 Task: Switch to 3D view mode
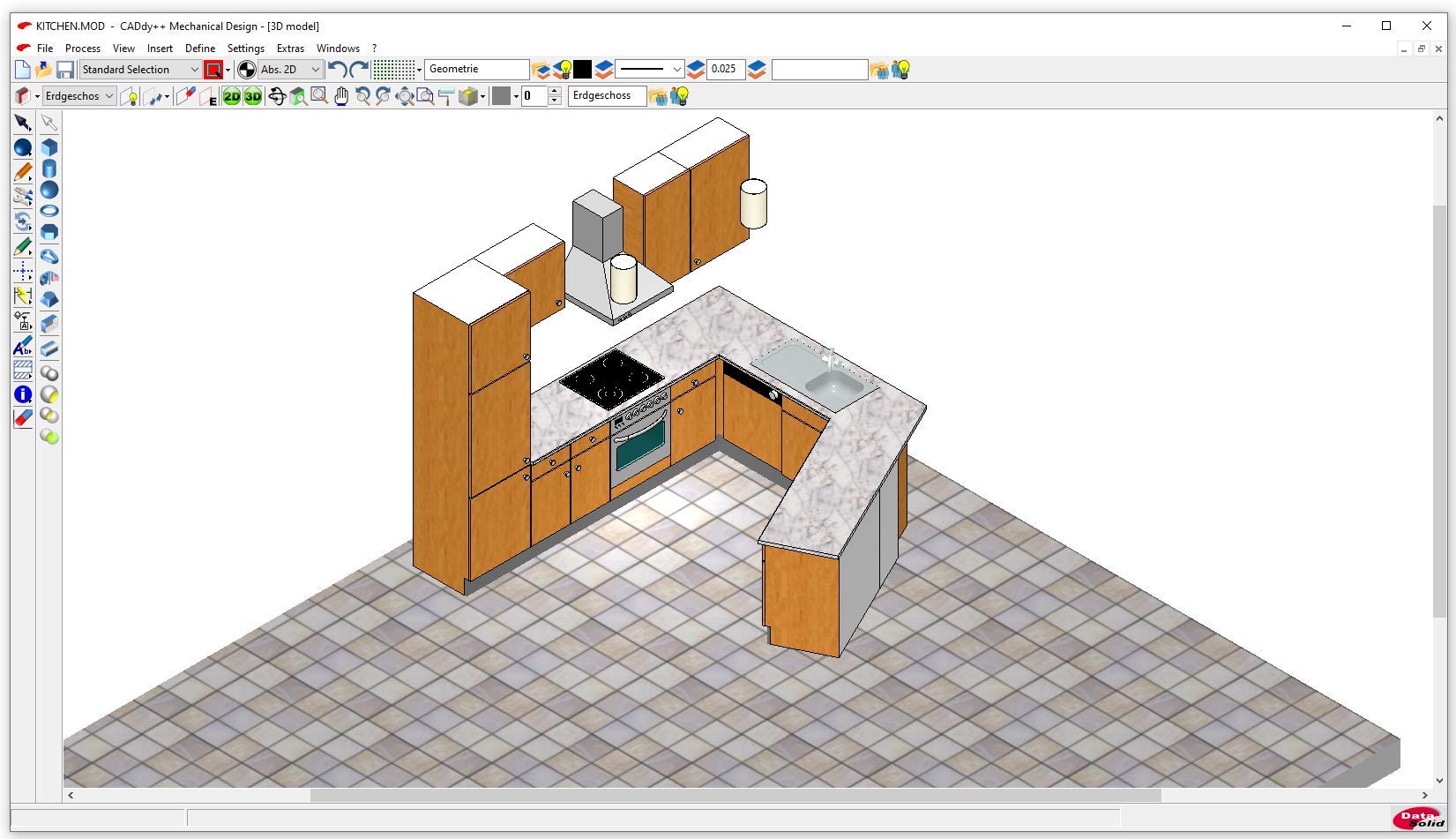click(253, 96)
